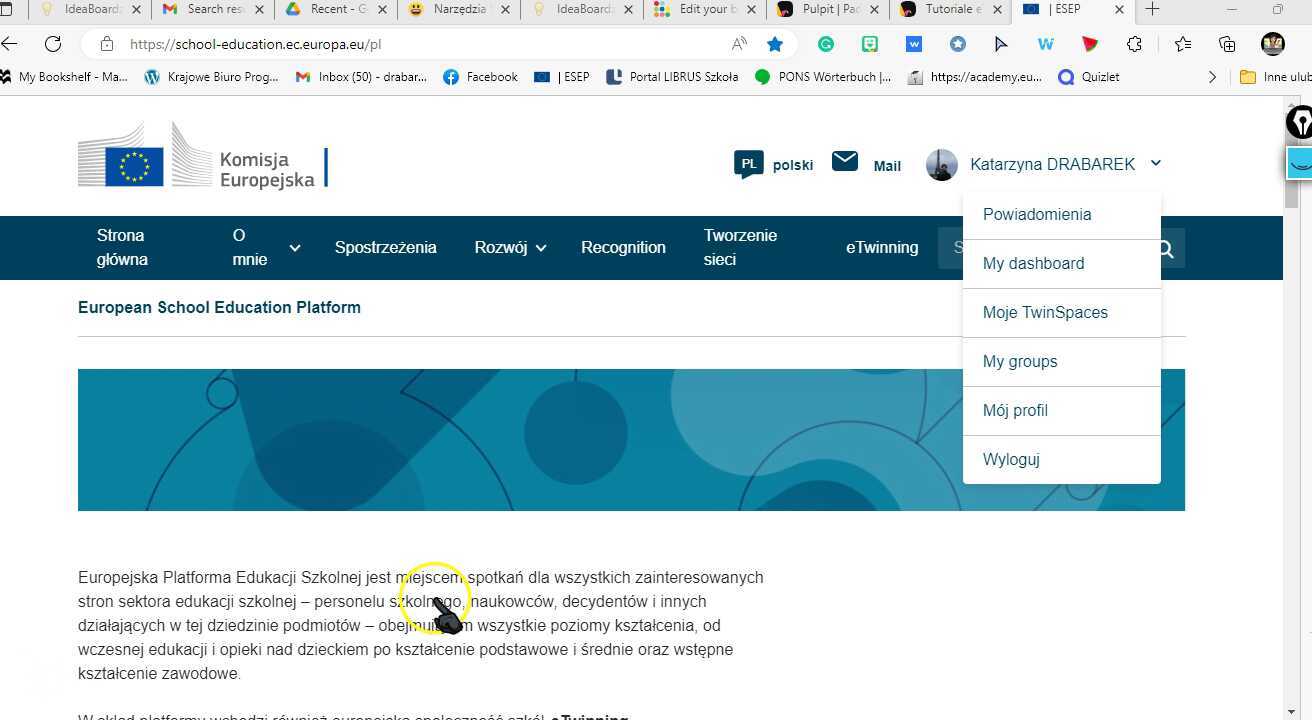Add page to favorites via the star icon
1312x720 pixels.
coord(775,44)
